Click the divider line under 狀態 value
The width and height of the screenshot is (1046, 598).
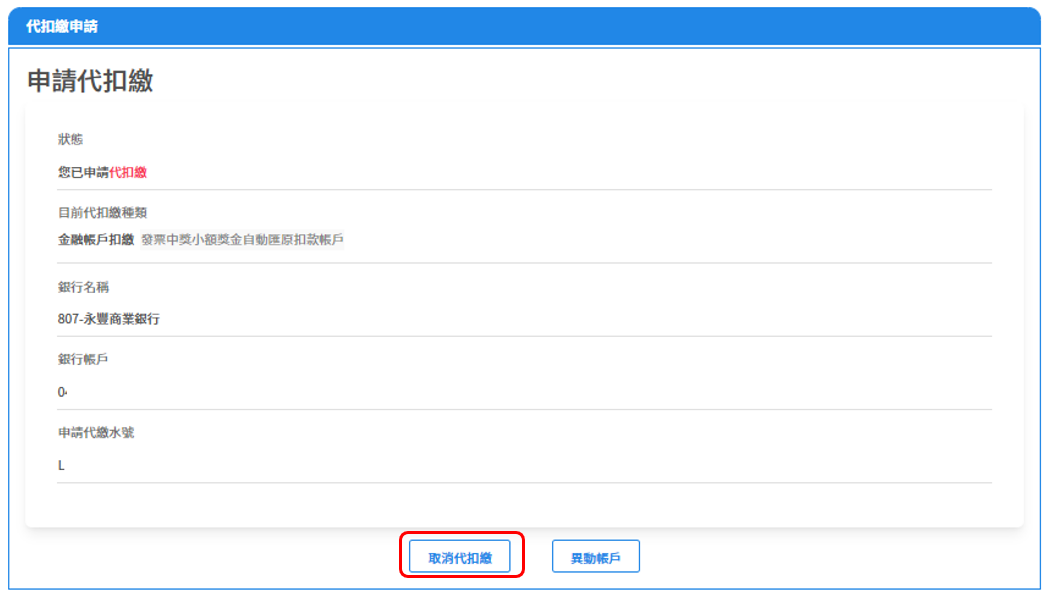[x=524, y=189]
